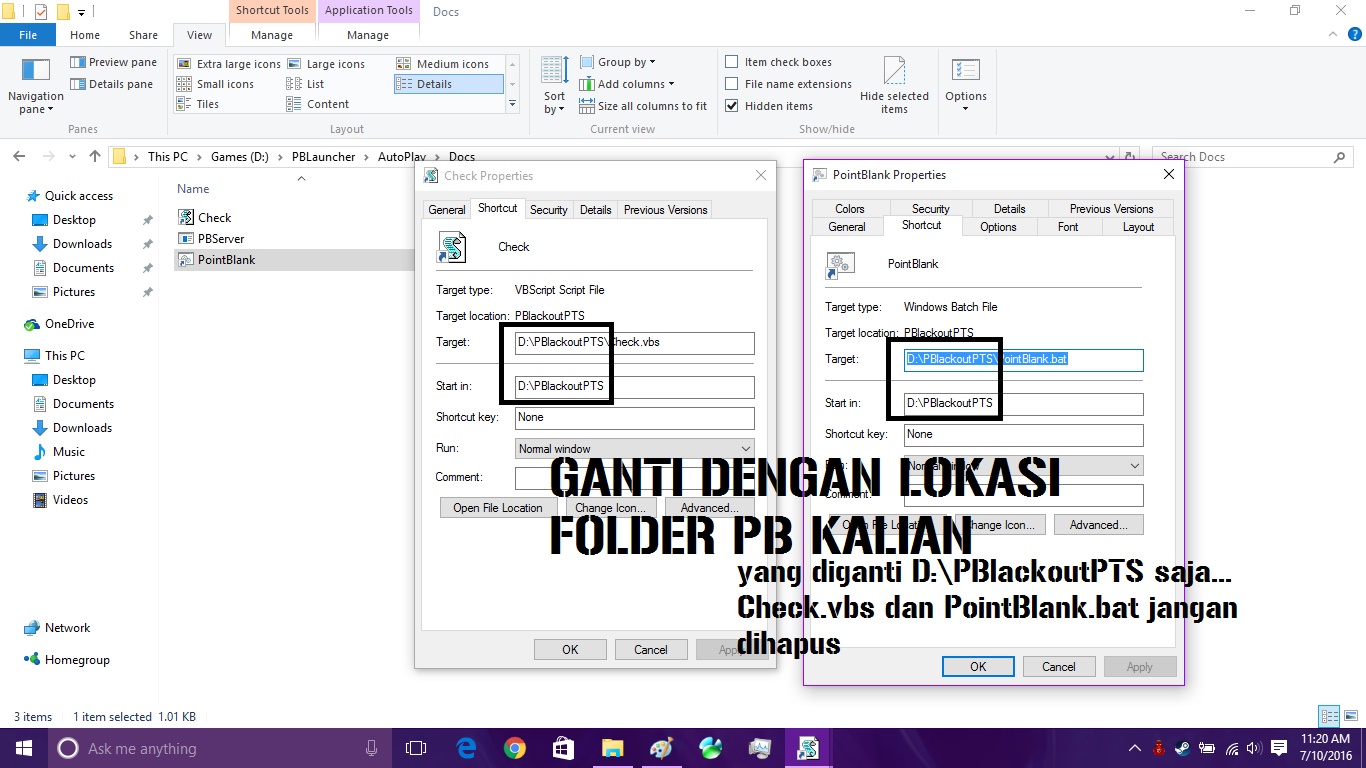This screenshot has height=768, width=1366.
Task: Switch to Extra large icons layout
Action: pos(228,64)
